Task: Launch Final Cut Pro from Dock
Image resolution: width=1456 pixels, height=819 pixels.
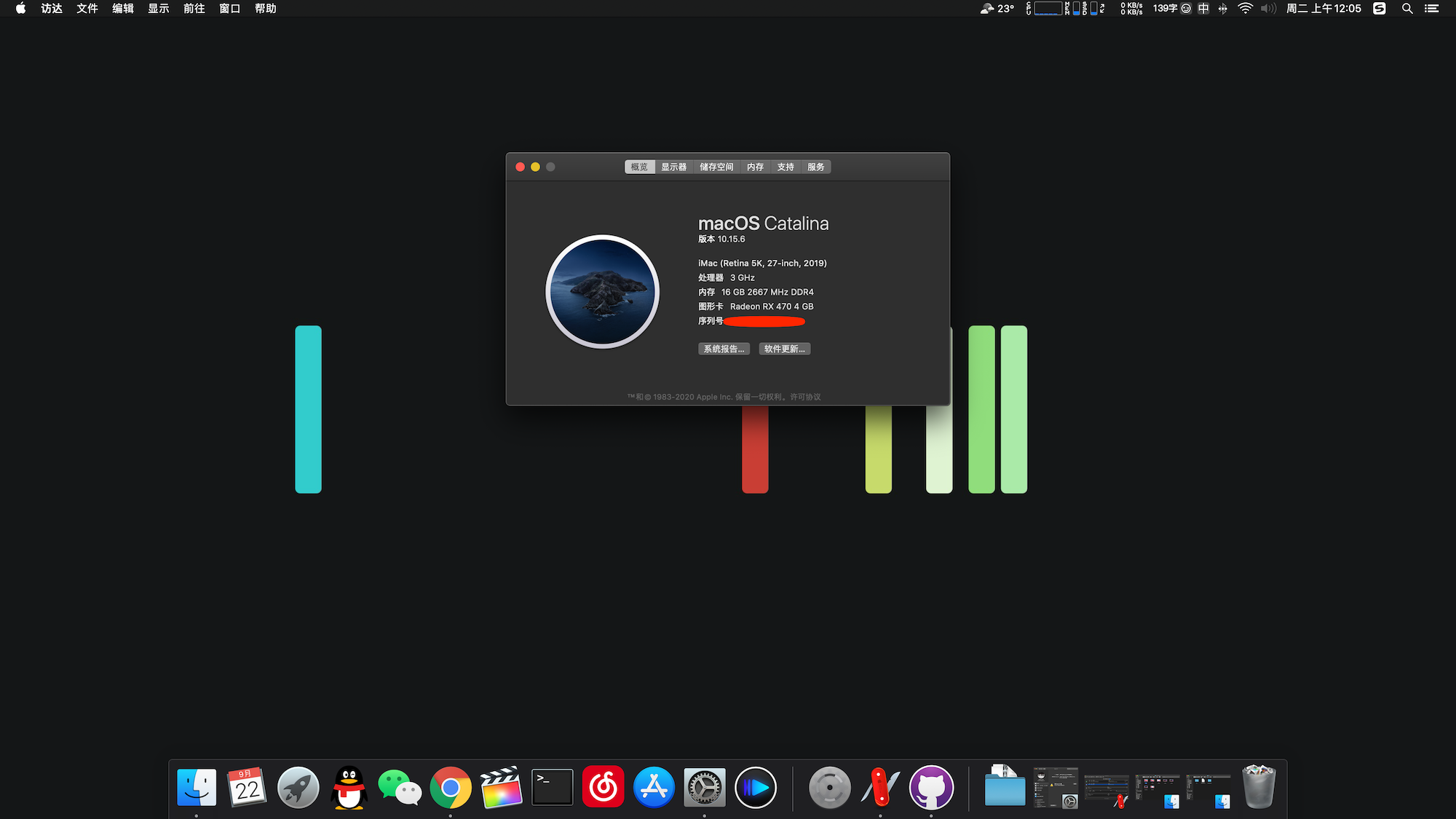Action: (501, 788)
